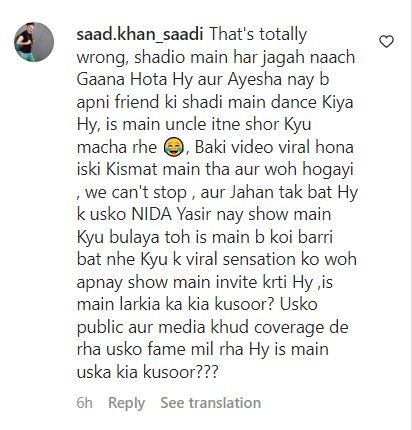Click the "uska kia kusoor???" closing line

[x=147, y=372]
